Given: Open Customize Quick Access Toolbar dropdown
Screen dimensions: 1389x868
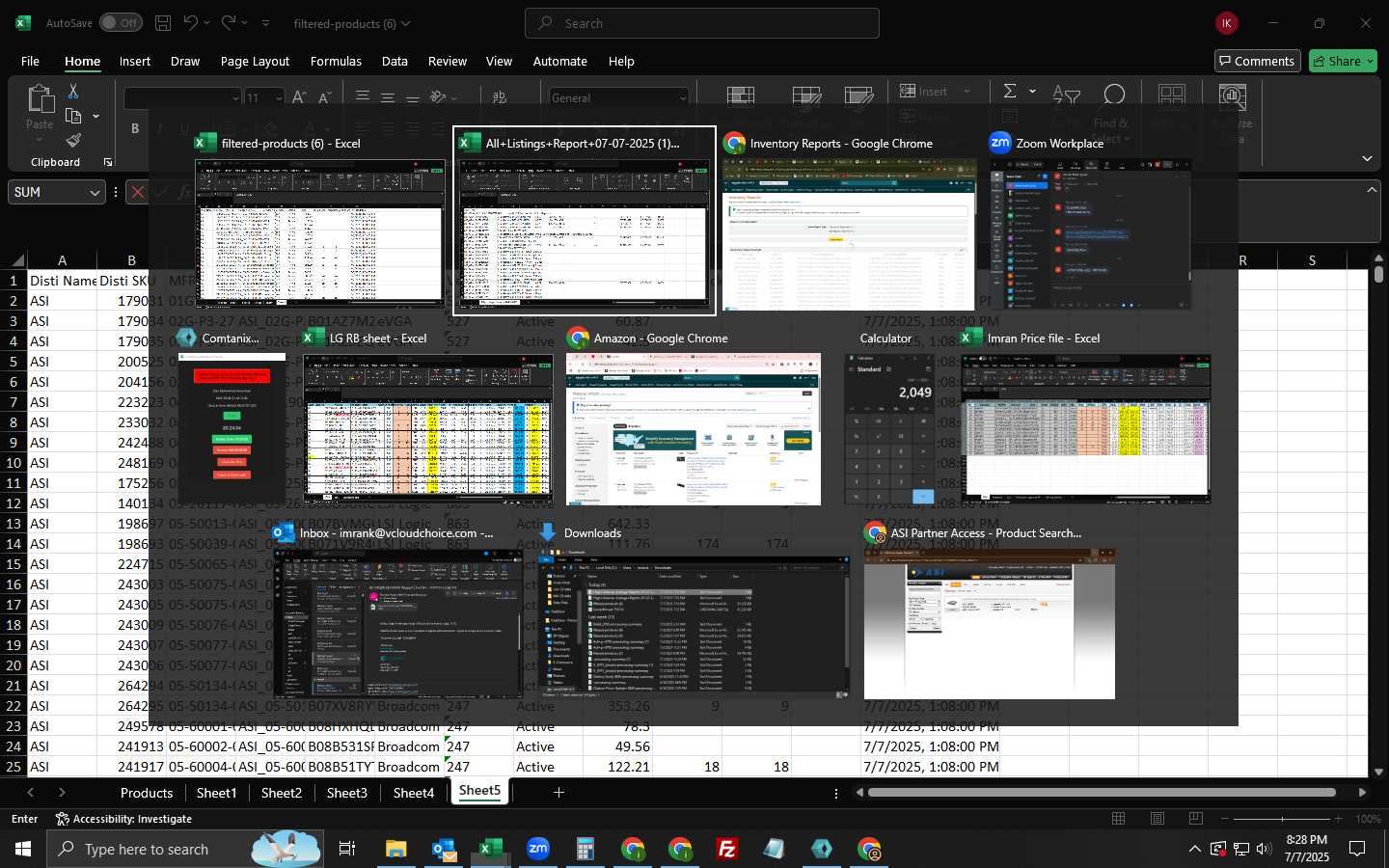Looking at the screenshot, I should coord(265,22).
